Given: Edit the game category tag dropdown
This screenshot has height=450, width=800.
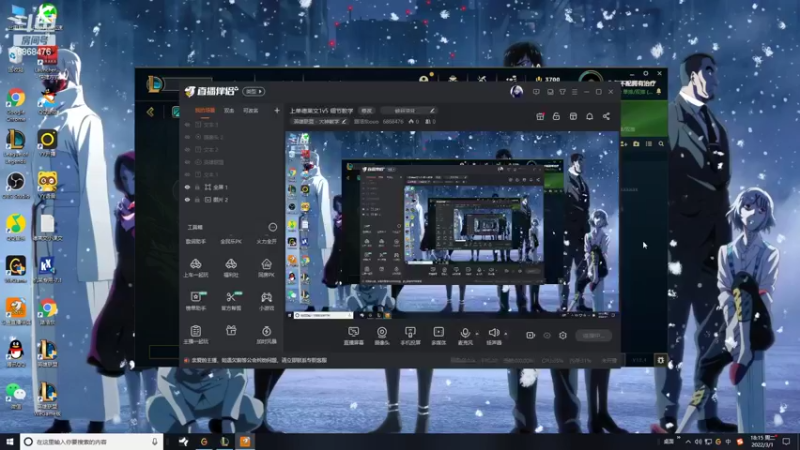Looking at the screenshot, I should tap(319, 121).
